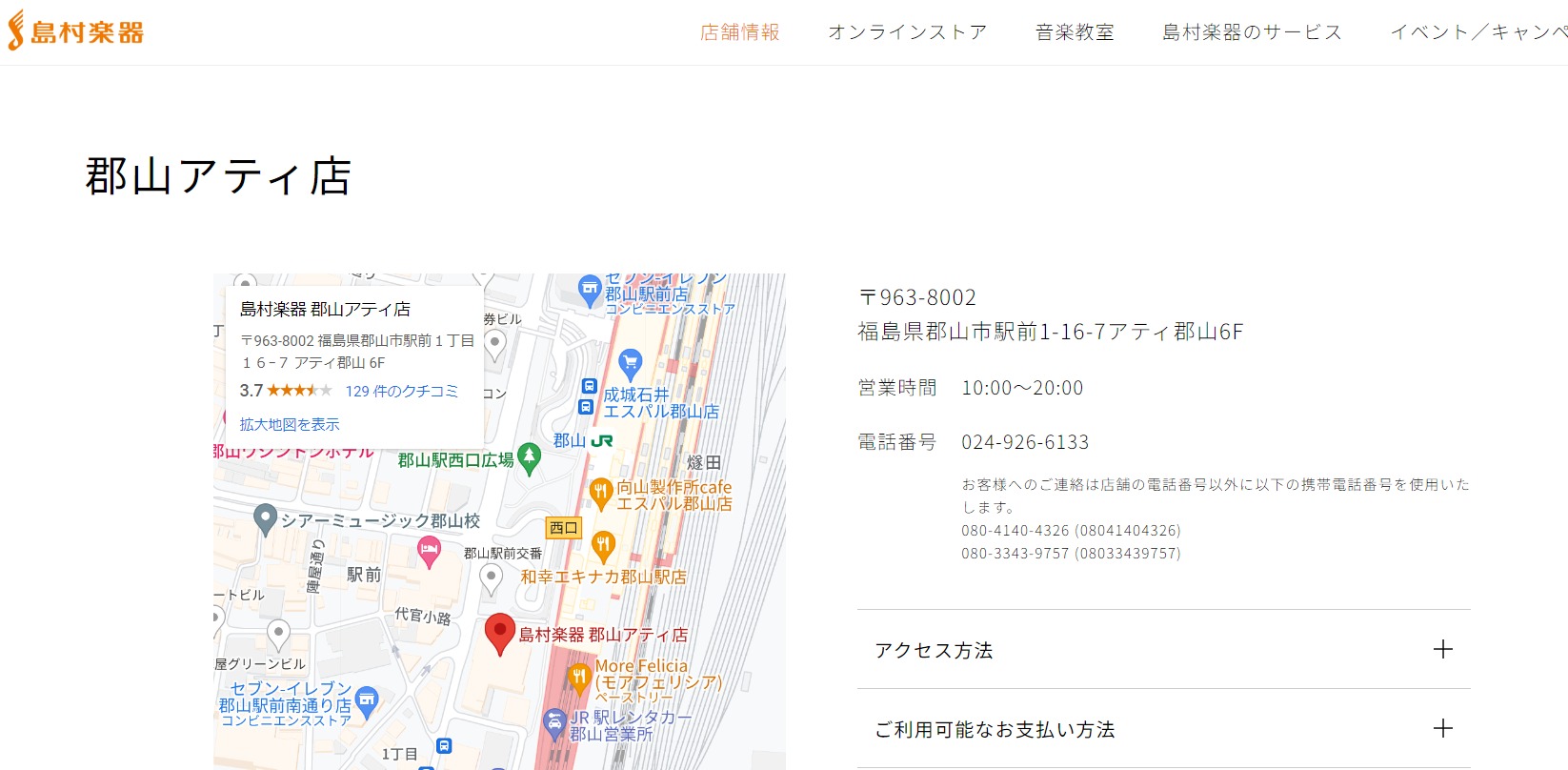Screen dimensions: 1568x770
Task: Open the 音楽教室 menu item
Action: [1075, 32]
